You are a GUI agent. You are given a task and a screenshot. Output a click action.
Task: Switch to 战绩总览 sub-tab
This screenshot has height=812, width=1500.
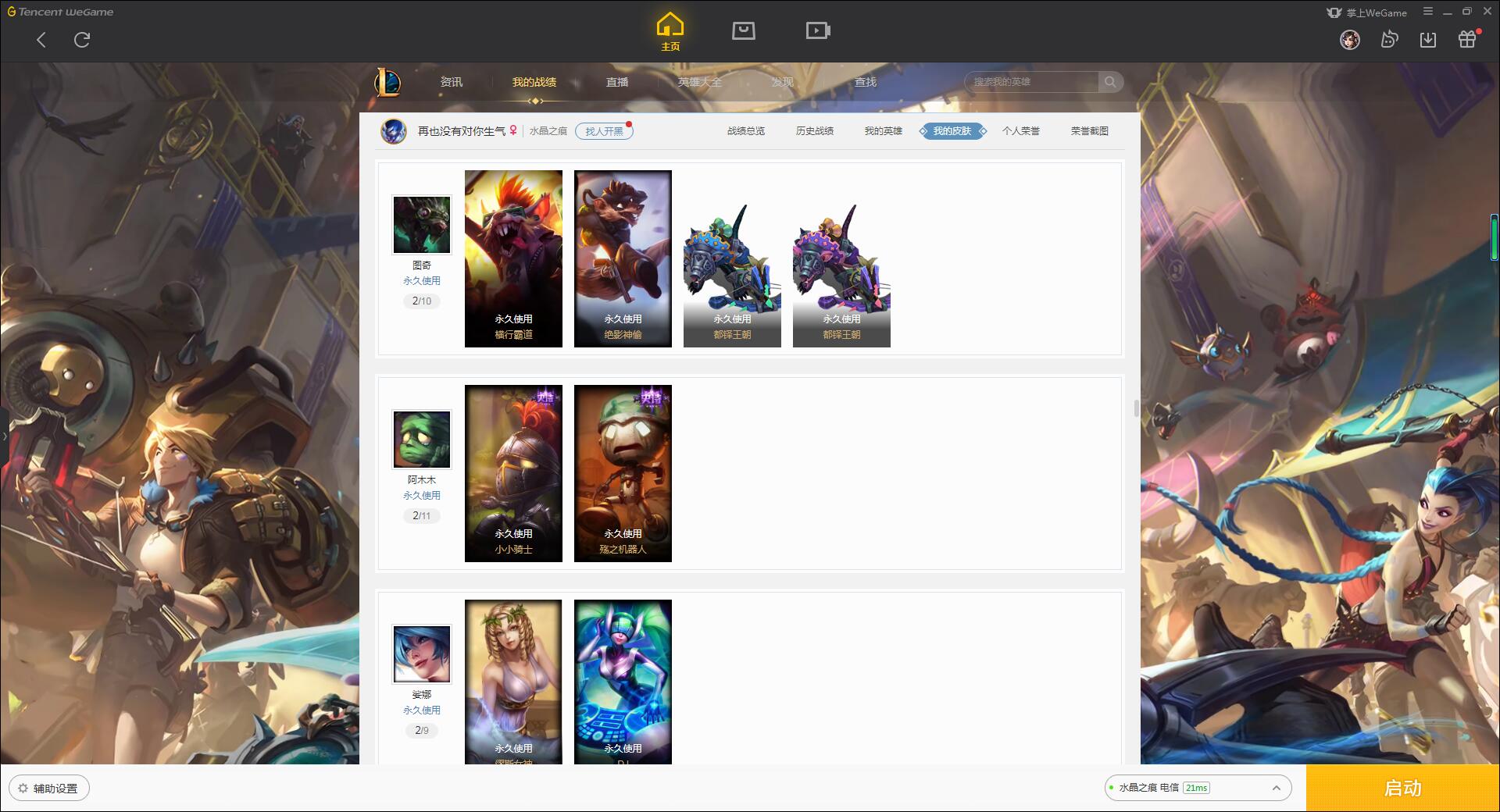[746, 131]
